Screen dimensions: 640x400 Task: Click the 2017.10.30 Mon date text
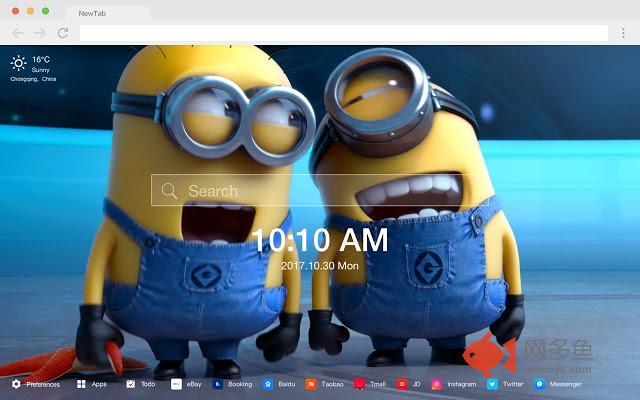[320, 266]
